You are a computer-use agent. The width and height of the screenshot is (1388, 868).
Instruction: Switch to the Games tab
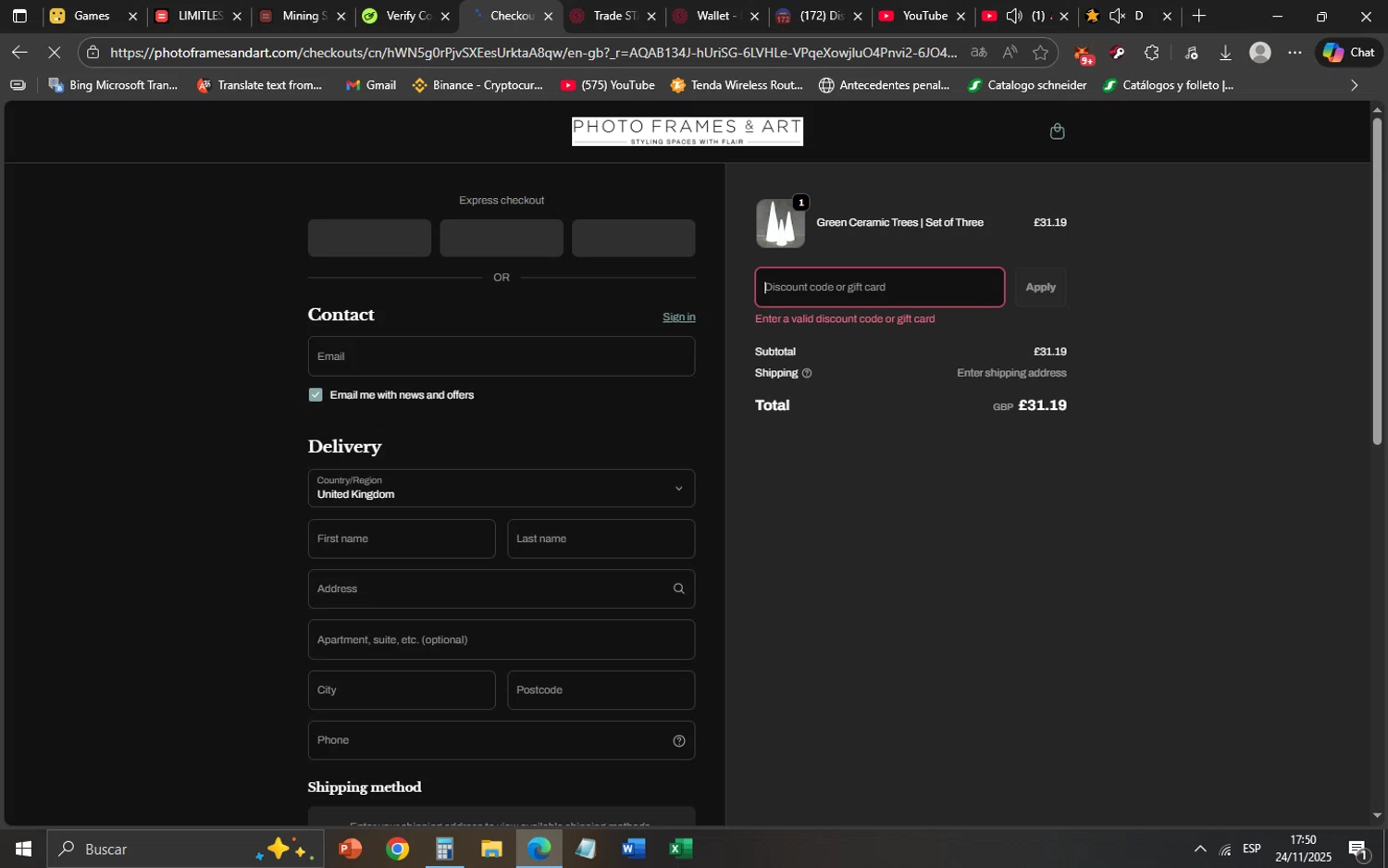pos(93,16)
